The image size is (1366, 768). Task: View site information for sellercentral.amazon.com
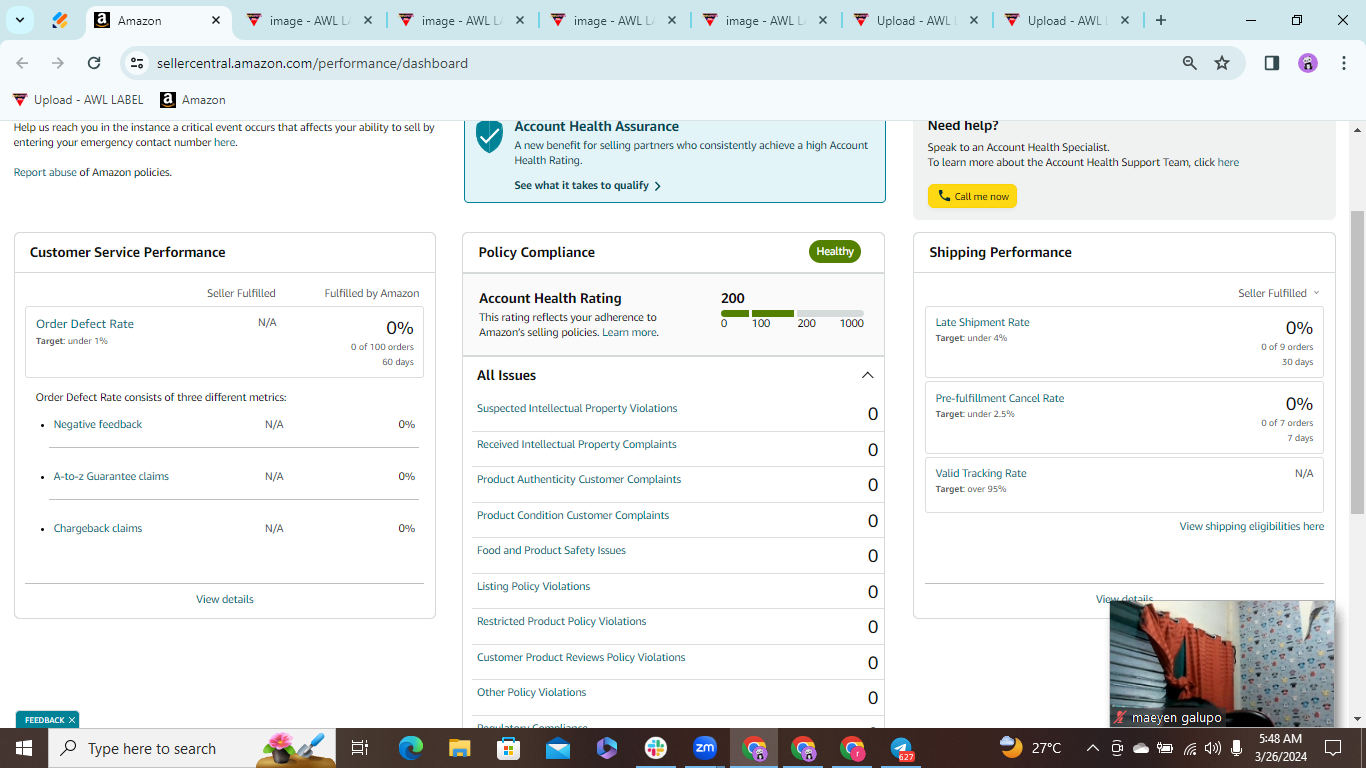138,63
